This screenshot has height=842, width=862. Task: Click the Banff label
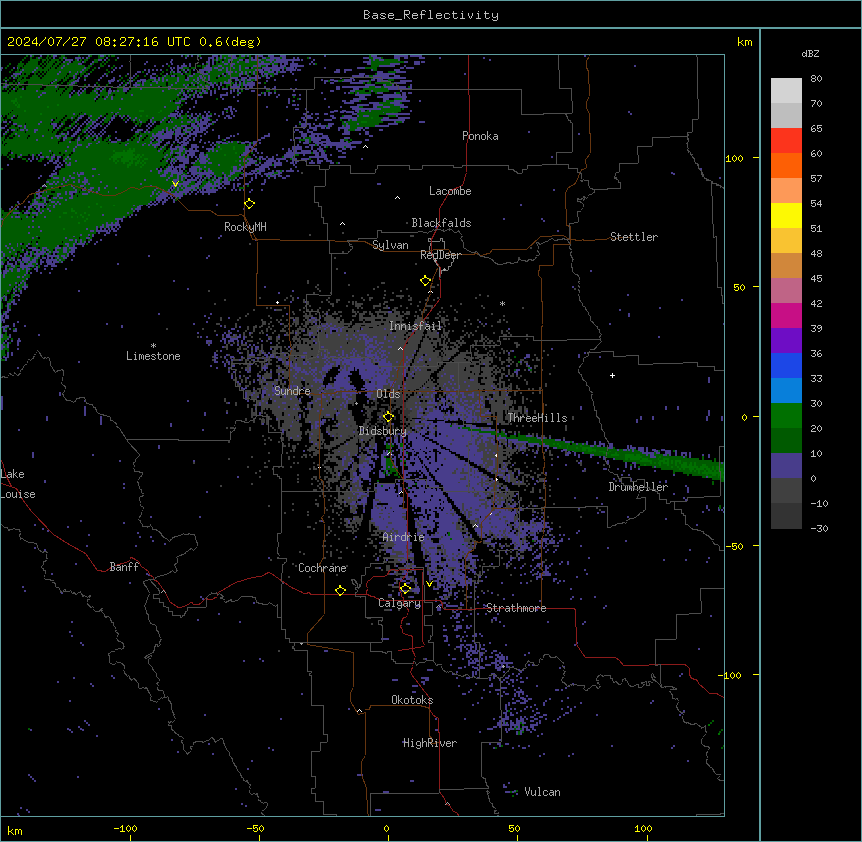[124, 567]
